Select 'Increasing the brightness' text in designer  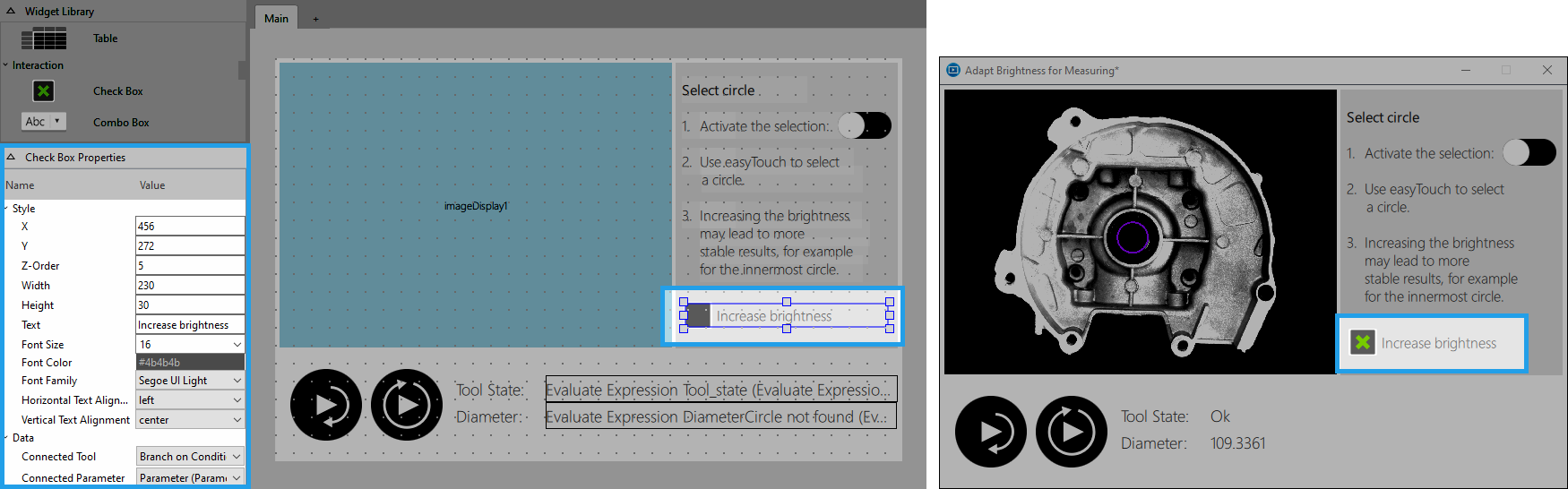[774, 216]
